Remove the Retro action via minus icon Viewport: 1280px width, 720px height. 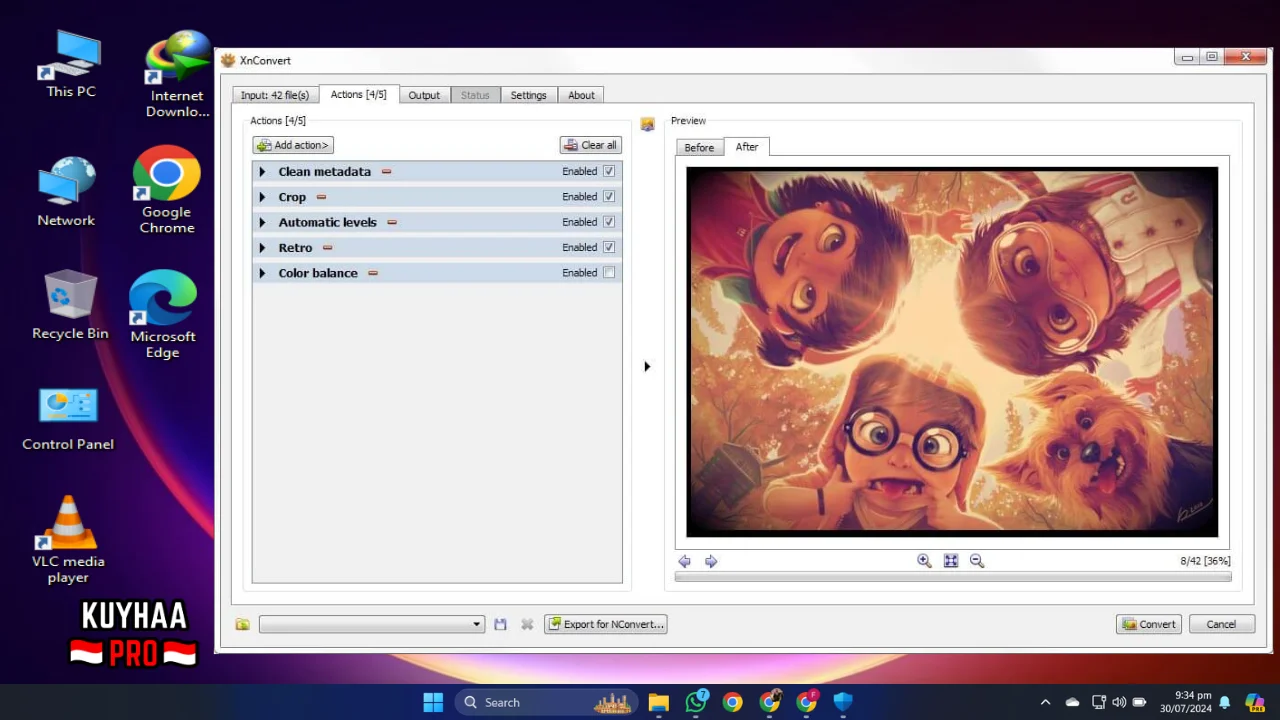click(x=327, y=248)
